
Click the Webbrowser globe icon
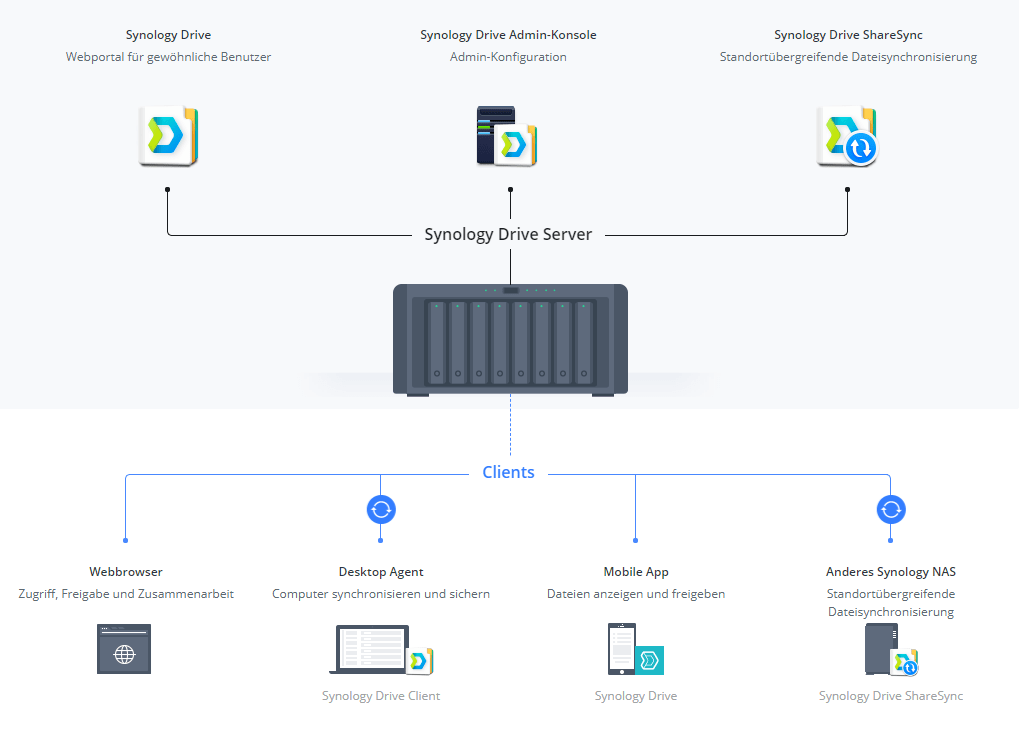(124, 649)
